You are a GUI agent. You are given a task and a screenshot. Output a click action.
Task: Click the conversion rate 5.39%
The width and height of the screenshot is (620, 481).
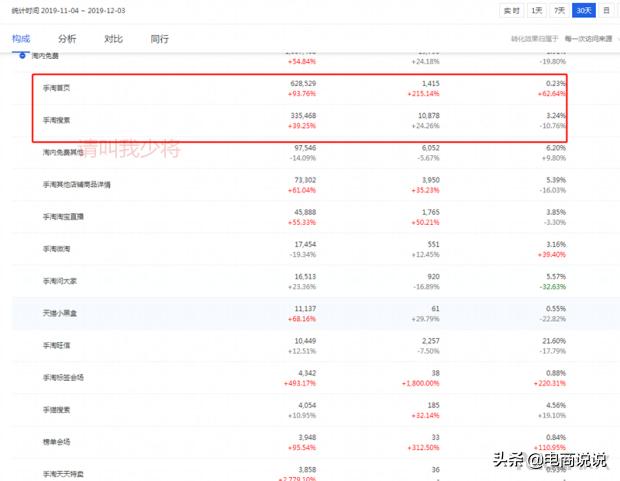[556, 180]
